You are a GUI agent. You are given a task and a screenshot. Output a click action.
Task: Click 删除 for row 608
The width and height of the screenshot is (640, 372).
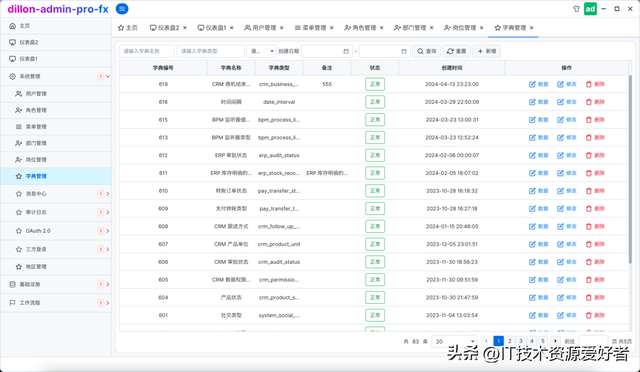(595, 226)
